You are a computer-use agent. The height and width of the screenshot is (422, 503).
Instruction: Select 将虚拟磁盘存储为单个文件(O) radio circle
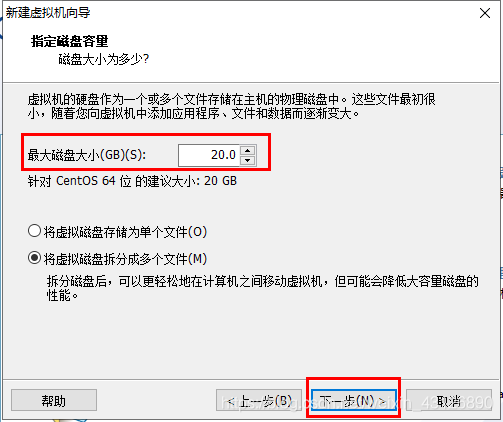34,231
